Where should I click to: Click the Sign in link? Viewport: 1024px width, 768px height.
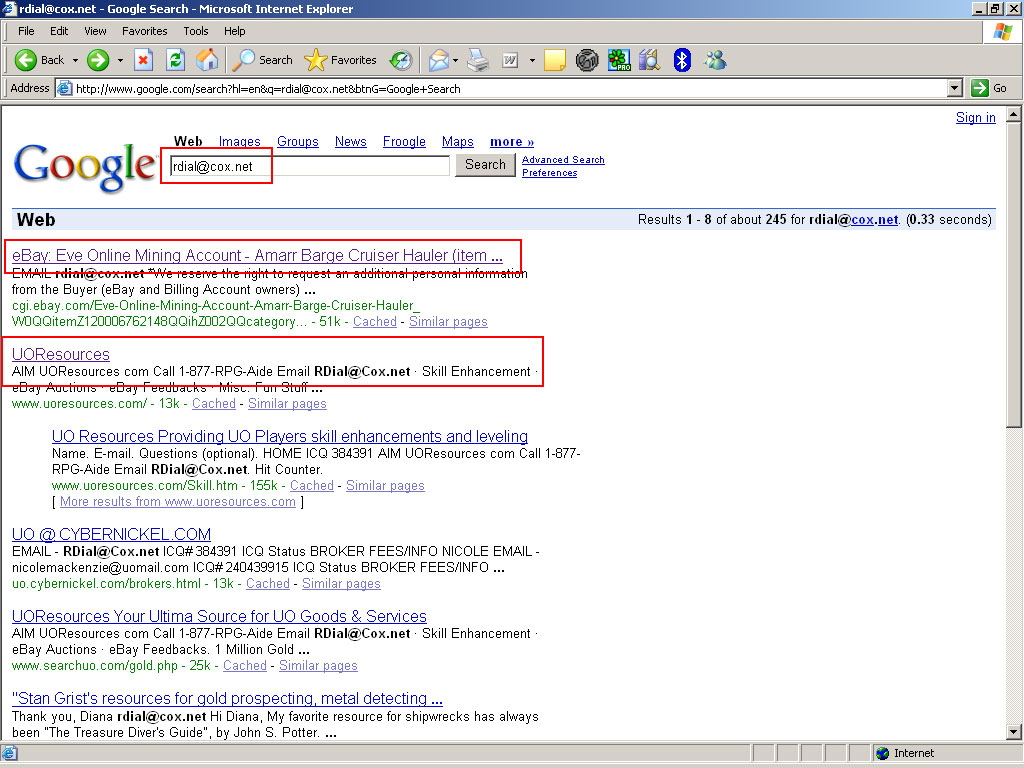point(976,118)
